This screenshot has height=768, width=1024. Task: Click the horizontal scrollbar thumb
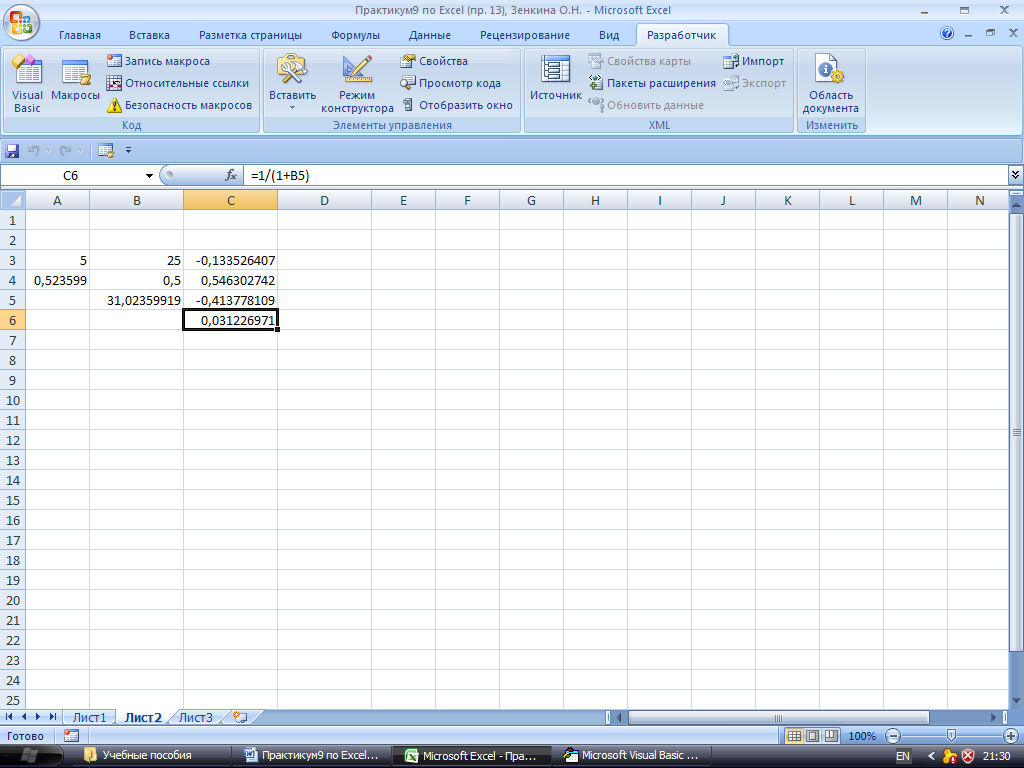[x=777, y=717]
